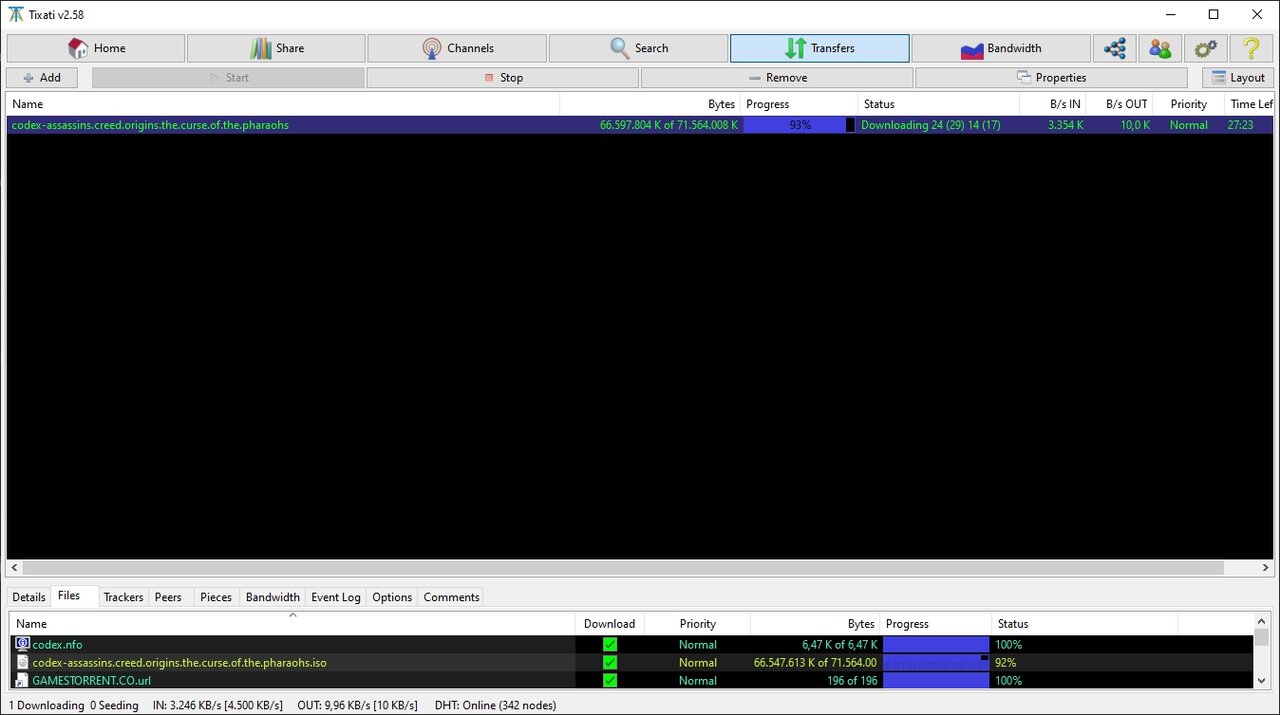Viewport: 1280px width, 715px height.
Task: Click the 1 Downloading status entry
Action: pyautogui.click(x=47, y=705)
